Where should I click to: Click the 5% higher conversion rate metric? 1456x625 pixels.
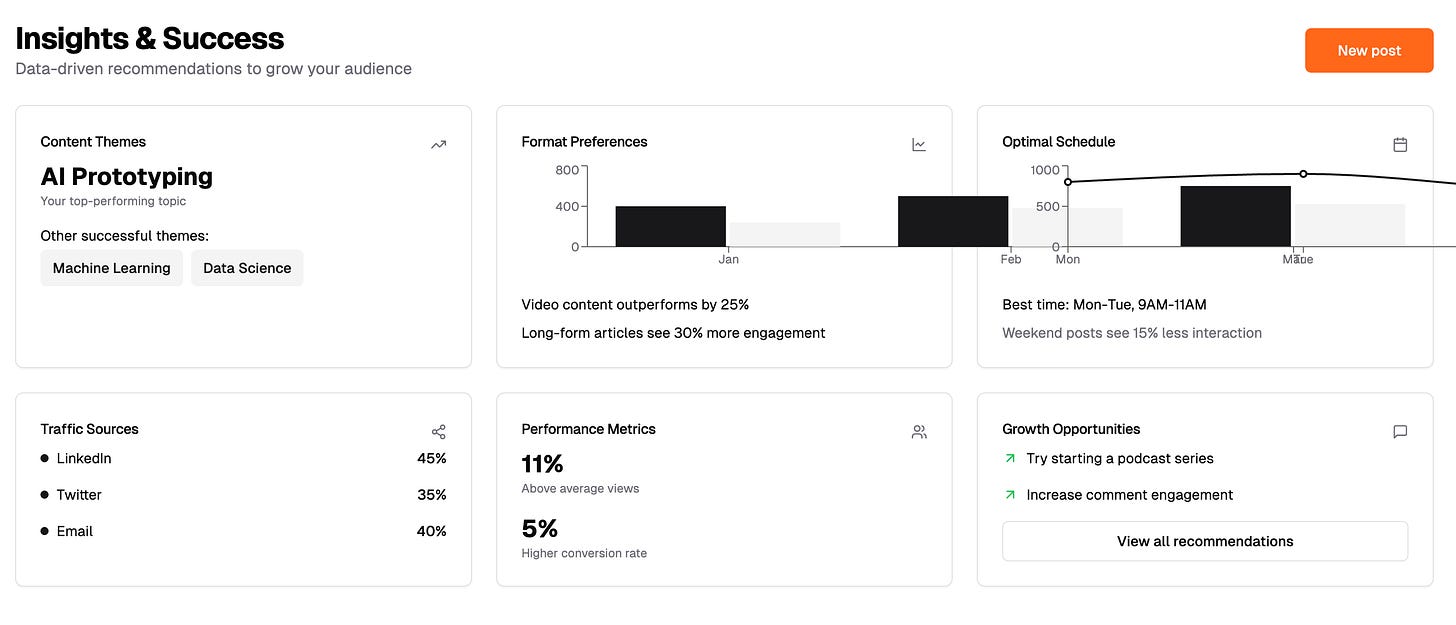pyautogui.click(x=540, y=528)
